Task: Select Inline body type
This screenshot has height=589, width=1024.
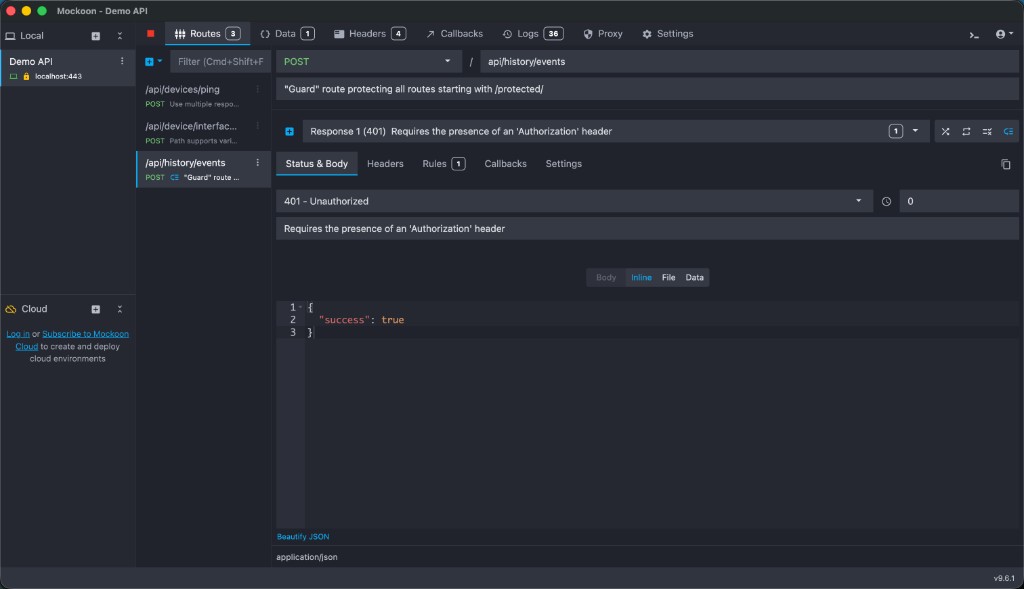Action: click(641, 278)
